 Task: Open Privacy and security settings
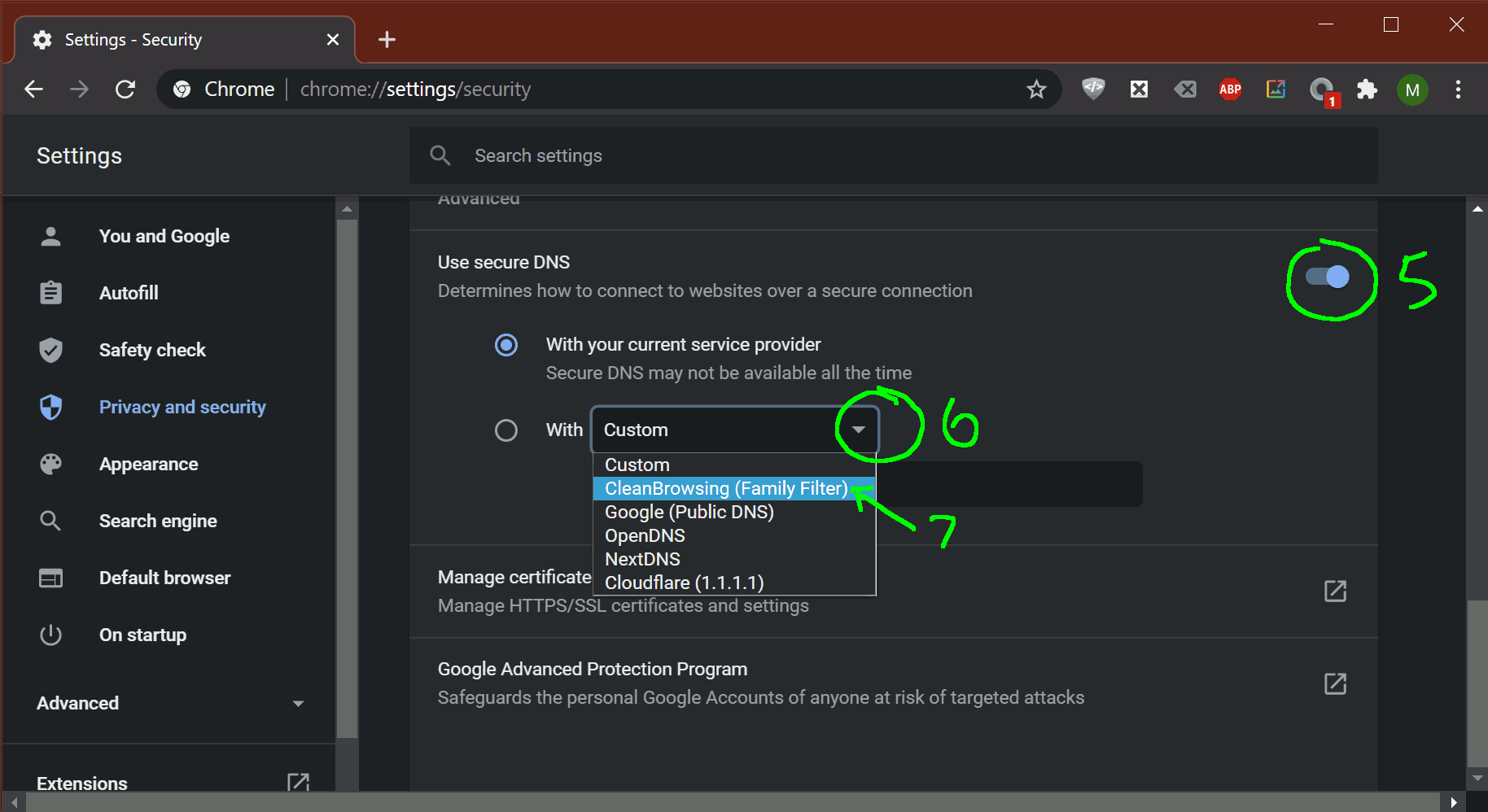coord(182,407)
